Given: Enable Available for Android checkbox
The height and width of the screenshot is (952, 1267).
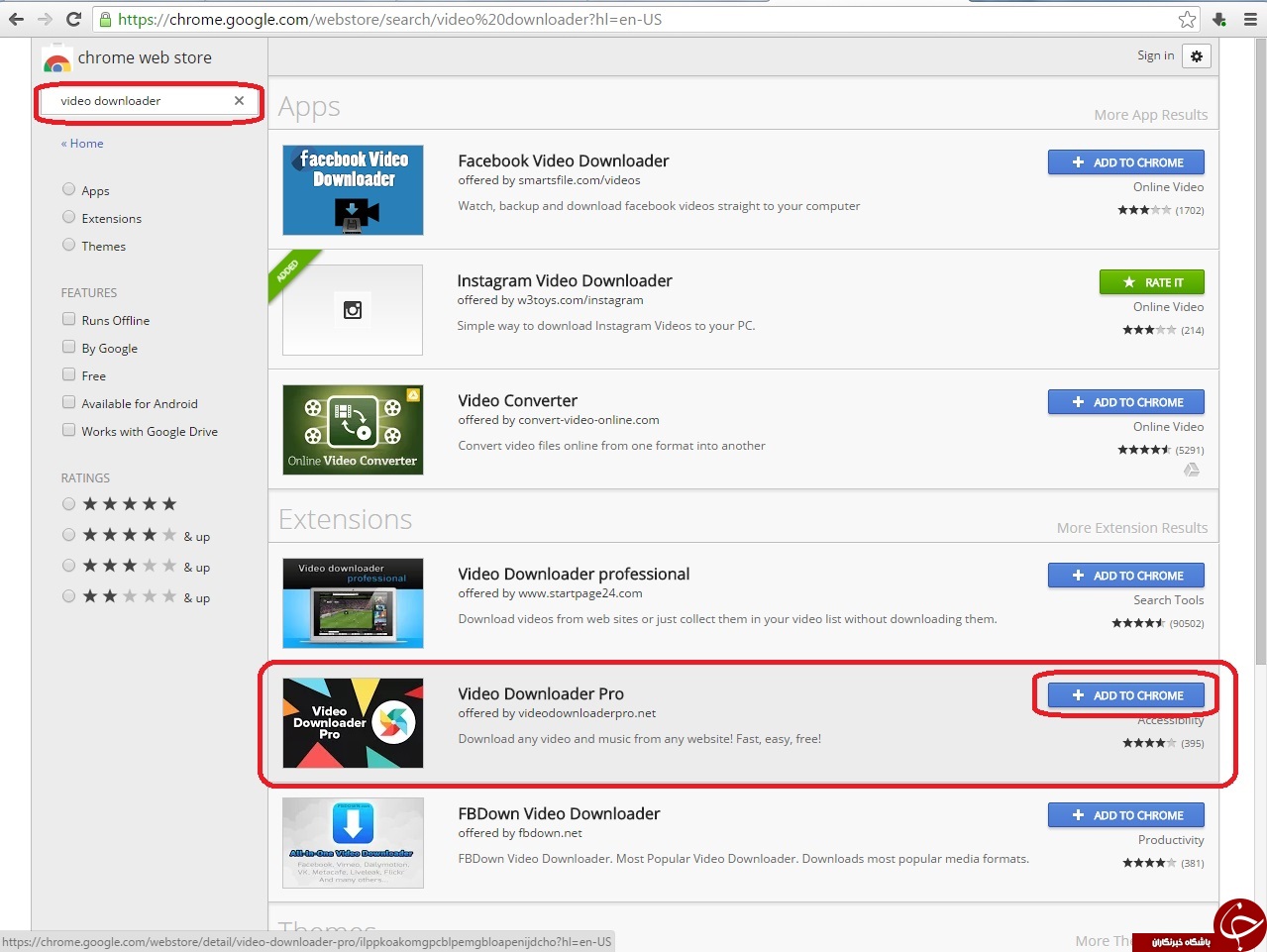Looking at the screenshot, I should 68,402.
